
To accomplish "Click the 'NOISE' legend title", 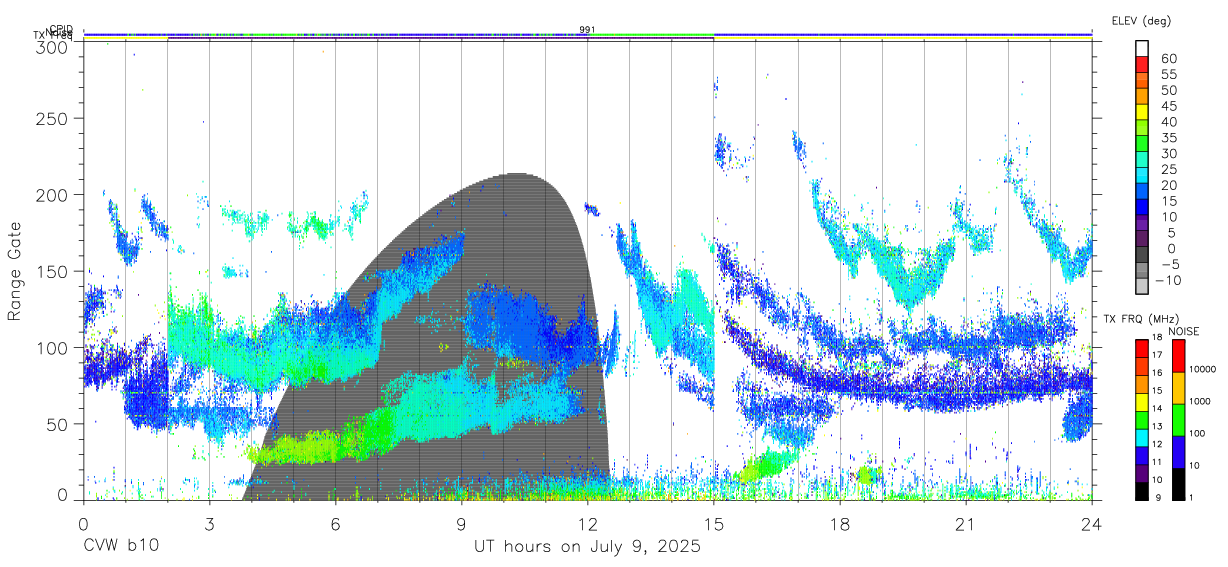I will 1183,331.
